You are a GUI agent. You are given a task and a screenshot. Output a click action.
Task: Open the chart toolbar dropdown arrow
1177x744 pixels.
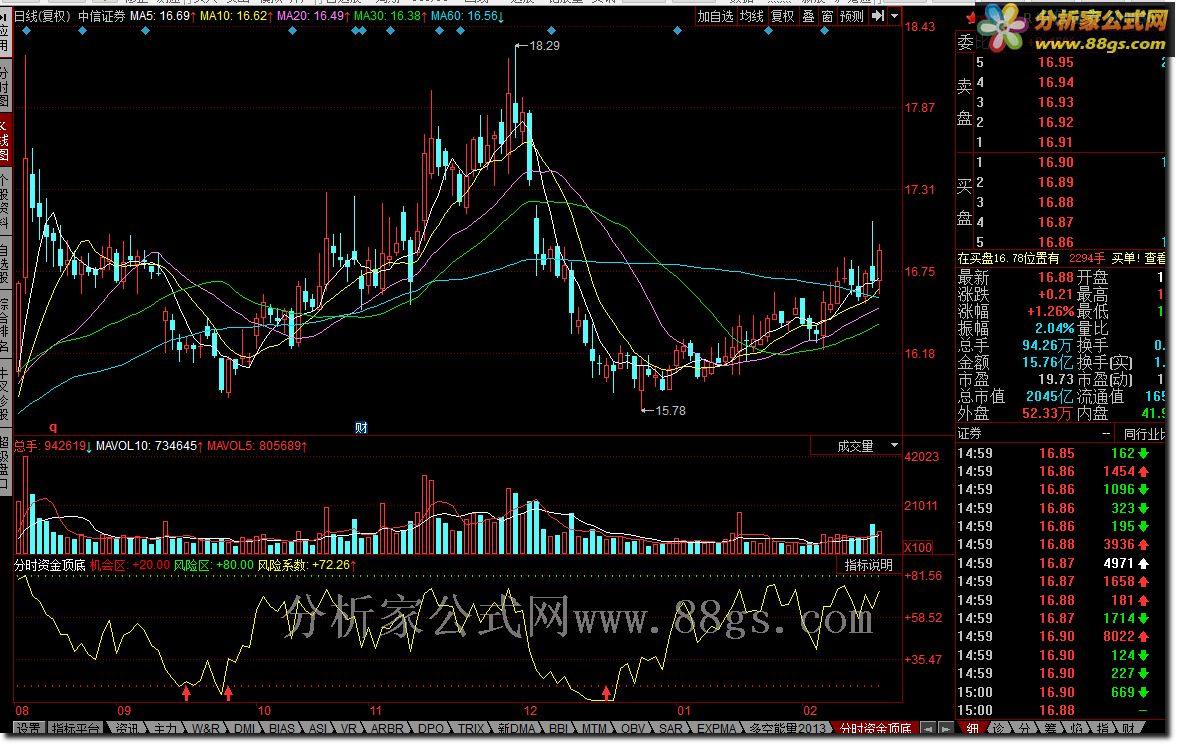[894, 16]
